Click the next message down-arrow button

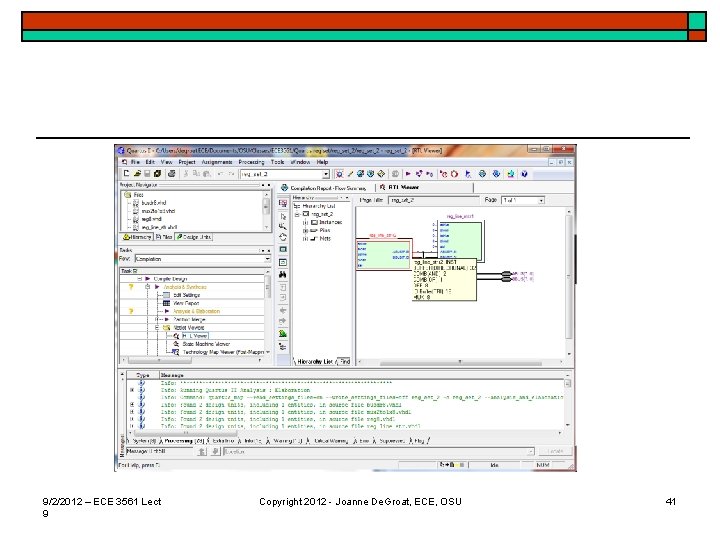pyautogui.click(x=215, y=451)
